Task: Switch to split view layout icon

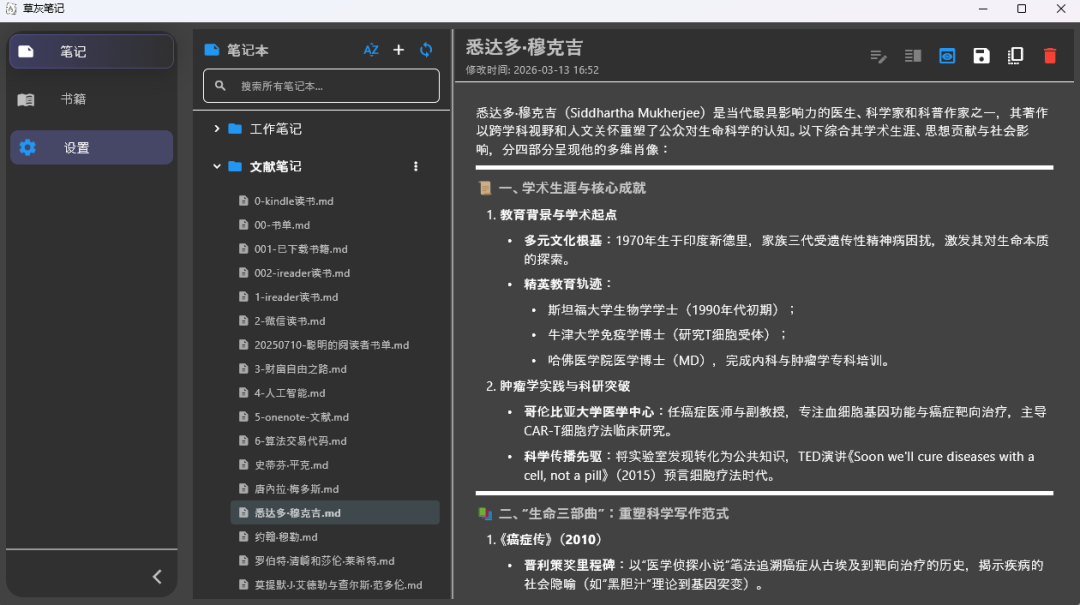Action: (913, 56)
